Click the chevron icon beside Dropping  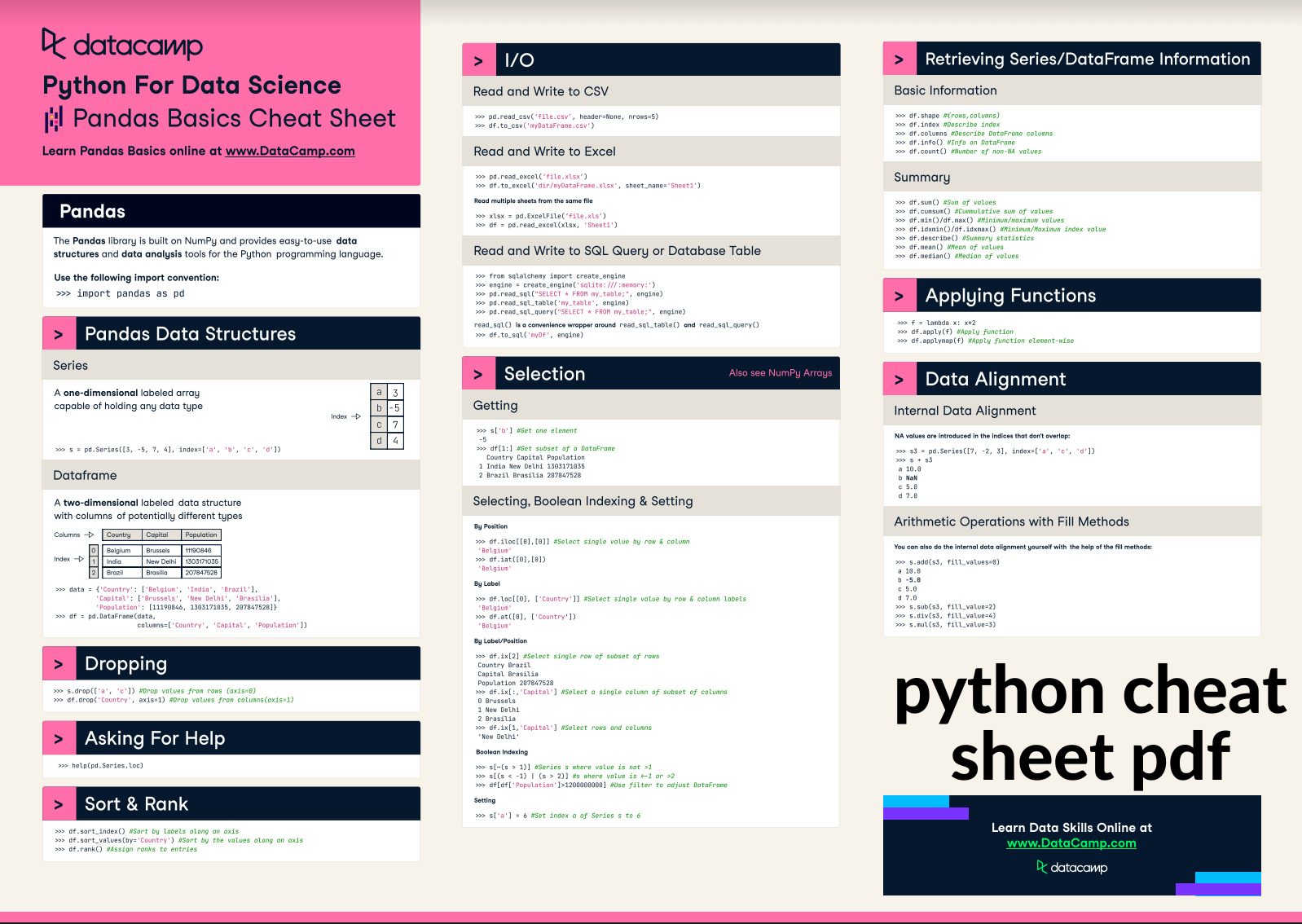tap(59, 664)
